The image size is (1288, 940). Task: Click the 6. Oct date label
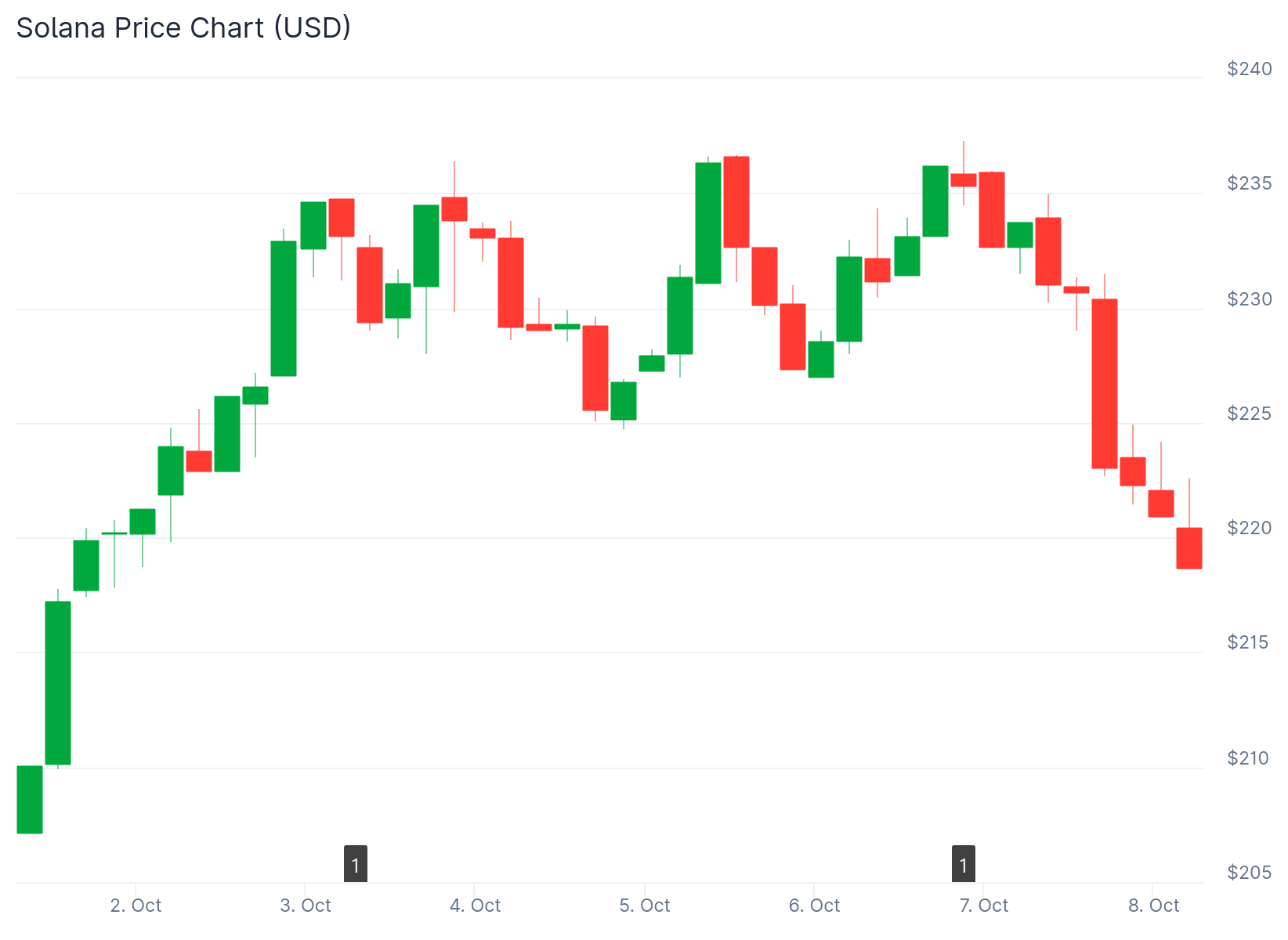pyautogui.click(x=814, y=906)
